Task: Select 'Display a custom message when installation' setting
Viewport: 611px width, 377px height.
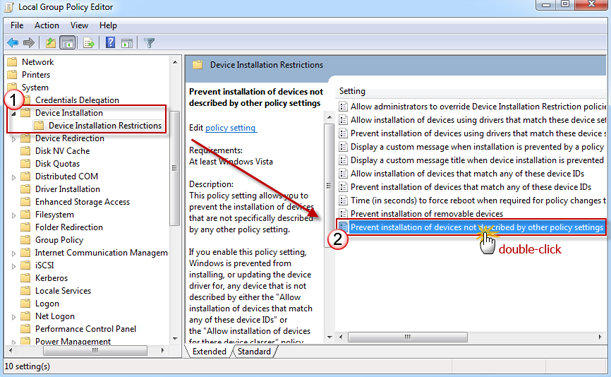Action: click(477, 147)
